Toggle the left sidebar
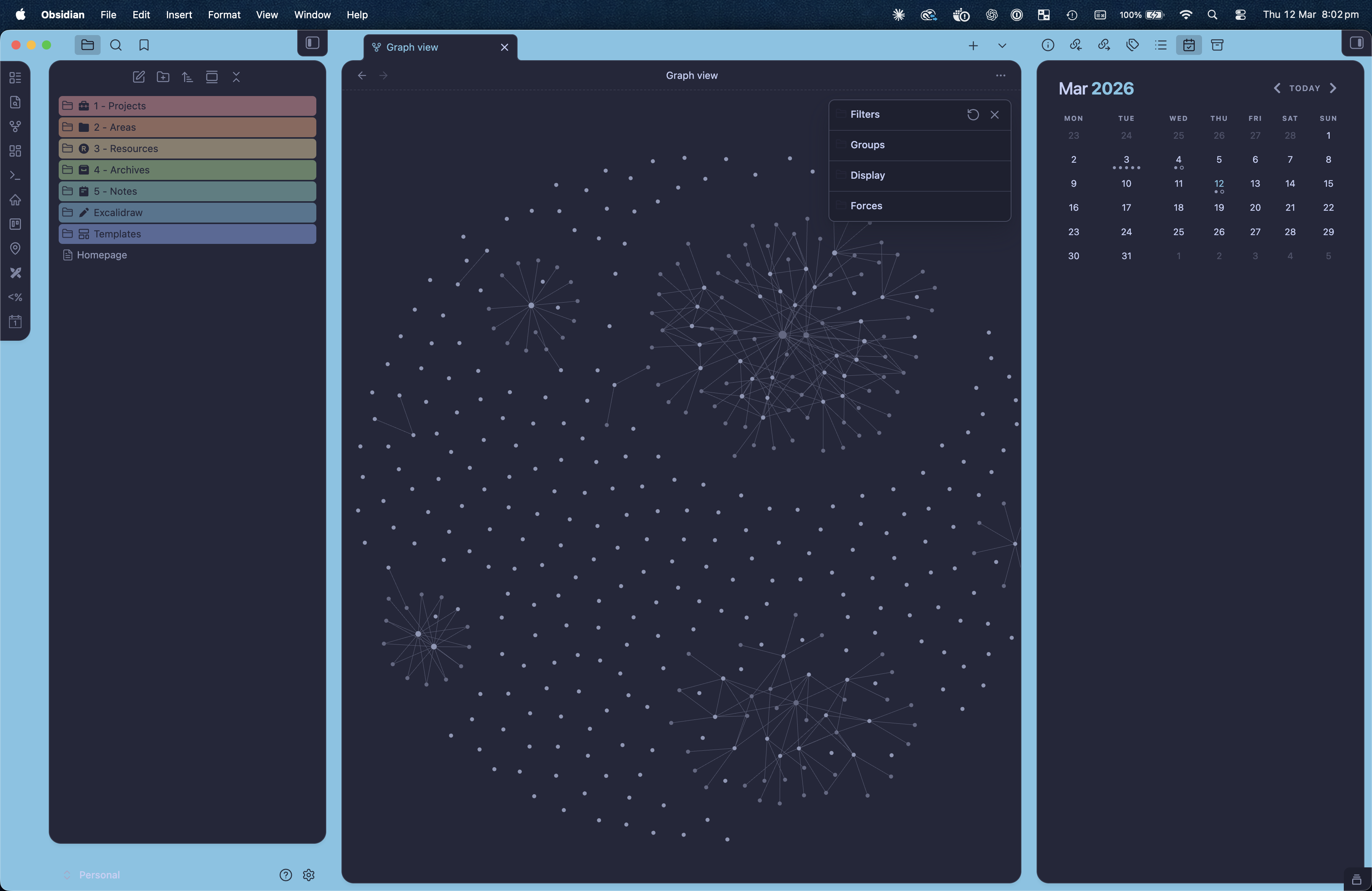Viewport: 1372px width, 891px height. [313, 43]
